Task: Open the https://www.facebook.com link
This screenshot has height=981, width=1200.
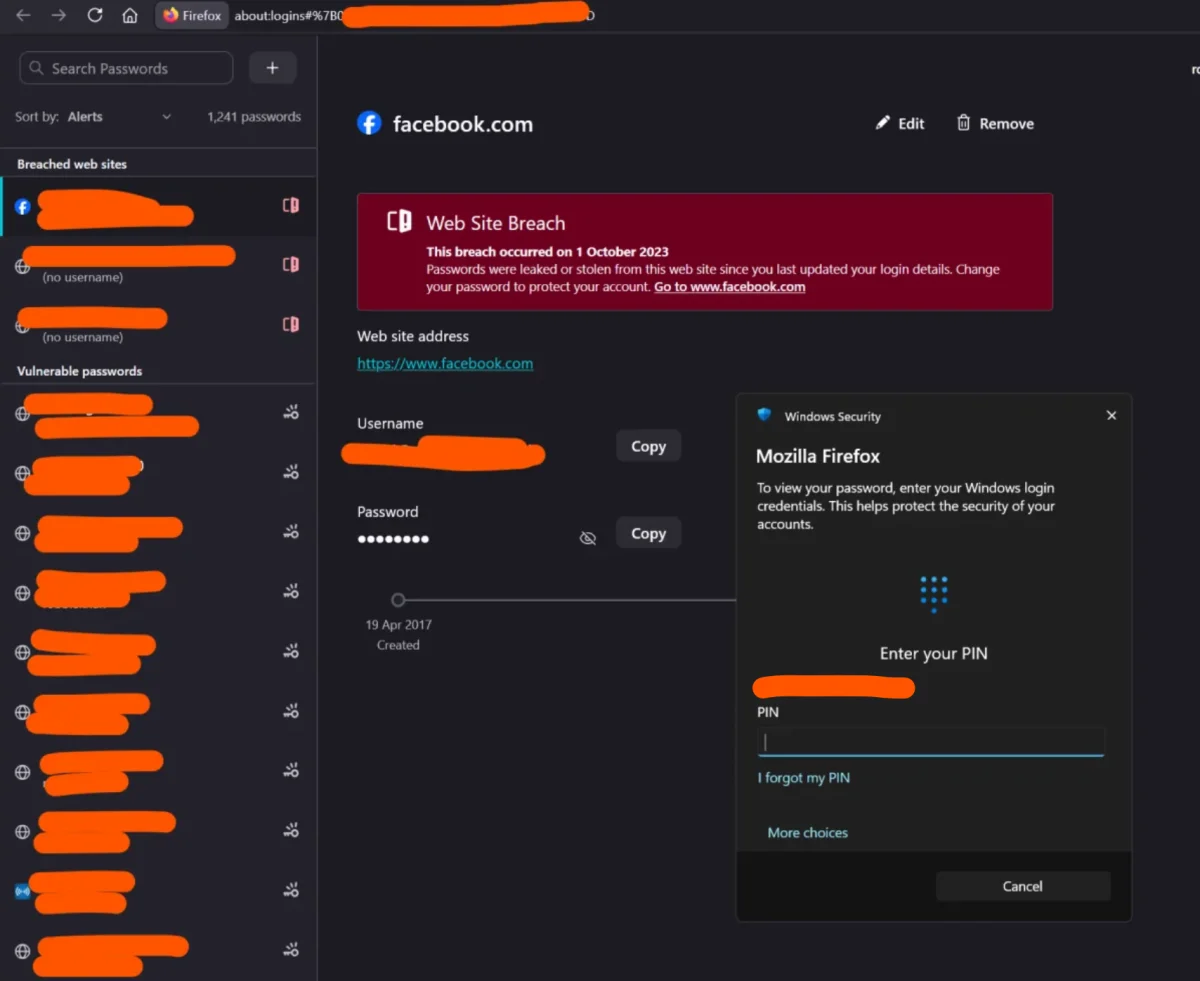Action: pos(445,364)
